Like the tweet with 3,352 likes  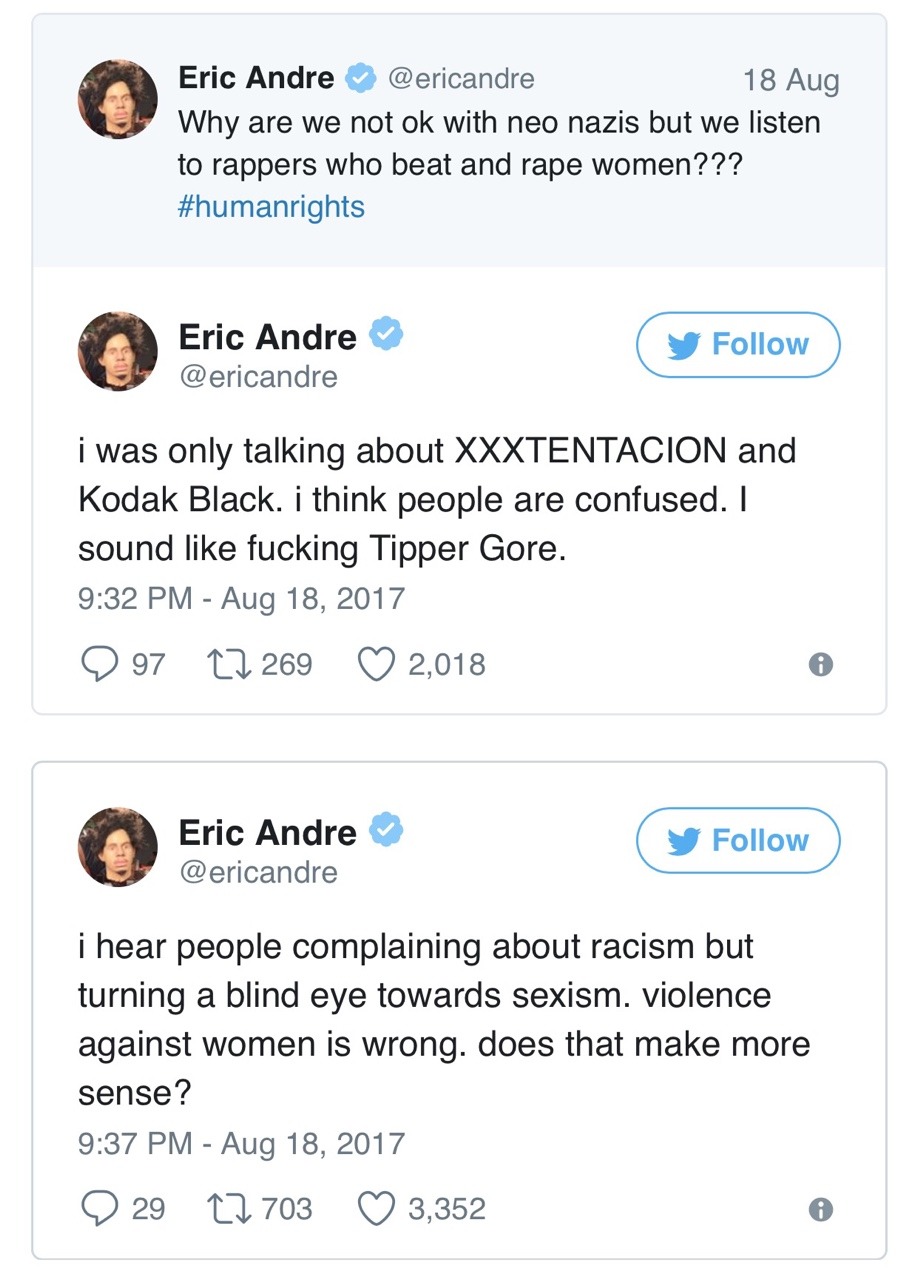pyautogui.click(x=376, y=1209)
